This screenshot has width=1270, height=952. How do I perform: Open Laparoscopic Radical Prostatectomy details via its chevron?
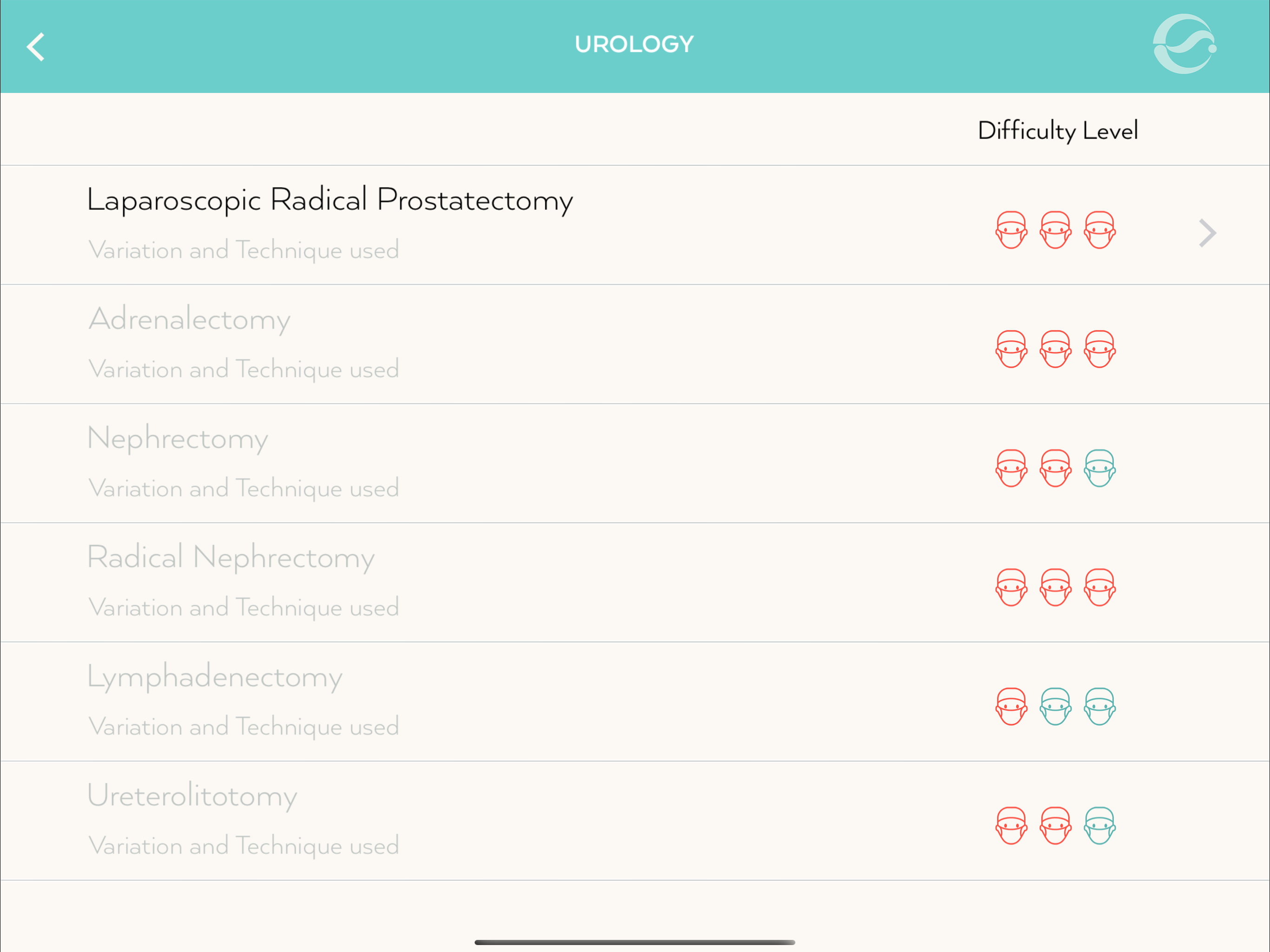[1207, 232]
